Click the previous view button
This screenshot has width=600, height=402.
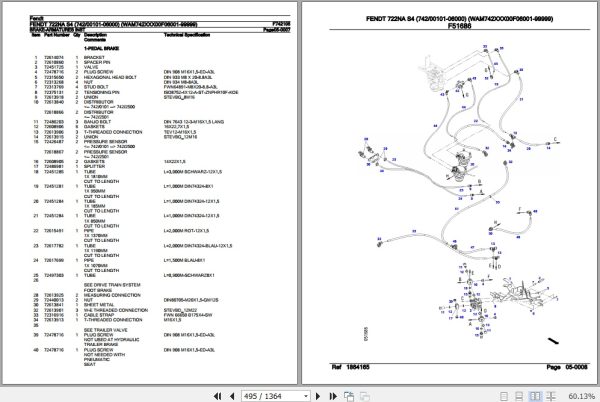(x=349, y=396)
